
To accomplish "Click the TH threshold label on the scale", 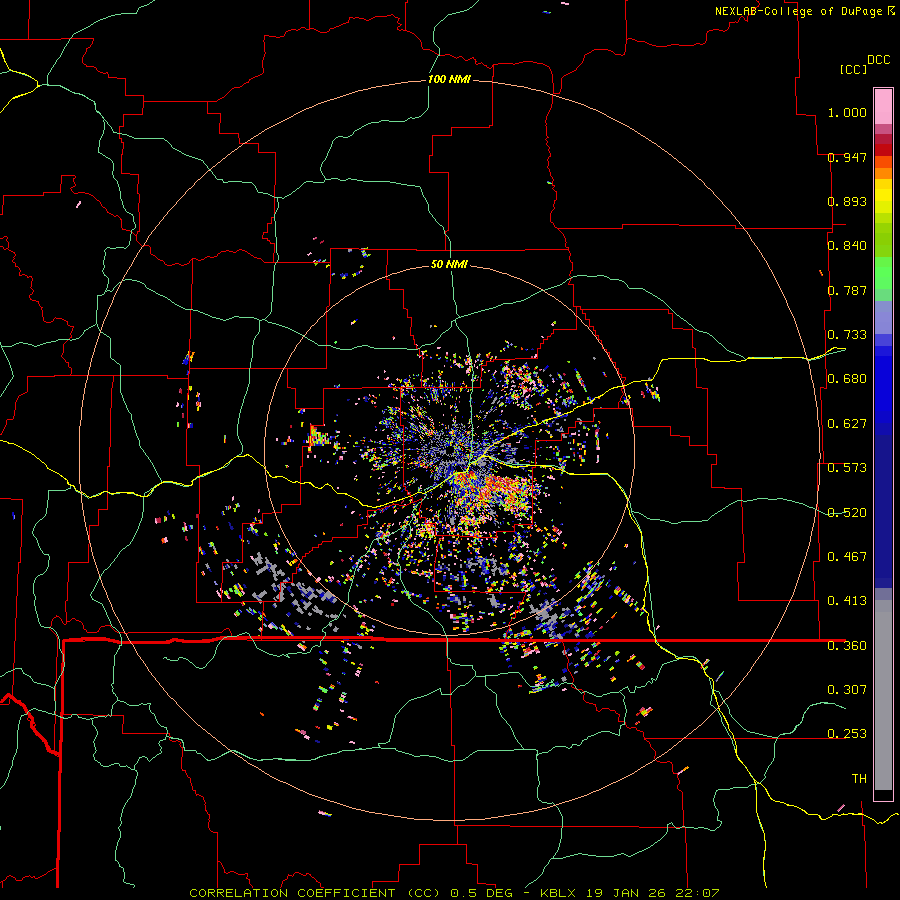I will pyautogui.click(x=859, y=779).
